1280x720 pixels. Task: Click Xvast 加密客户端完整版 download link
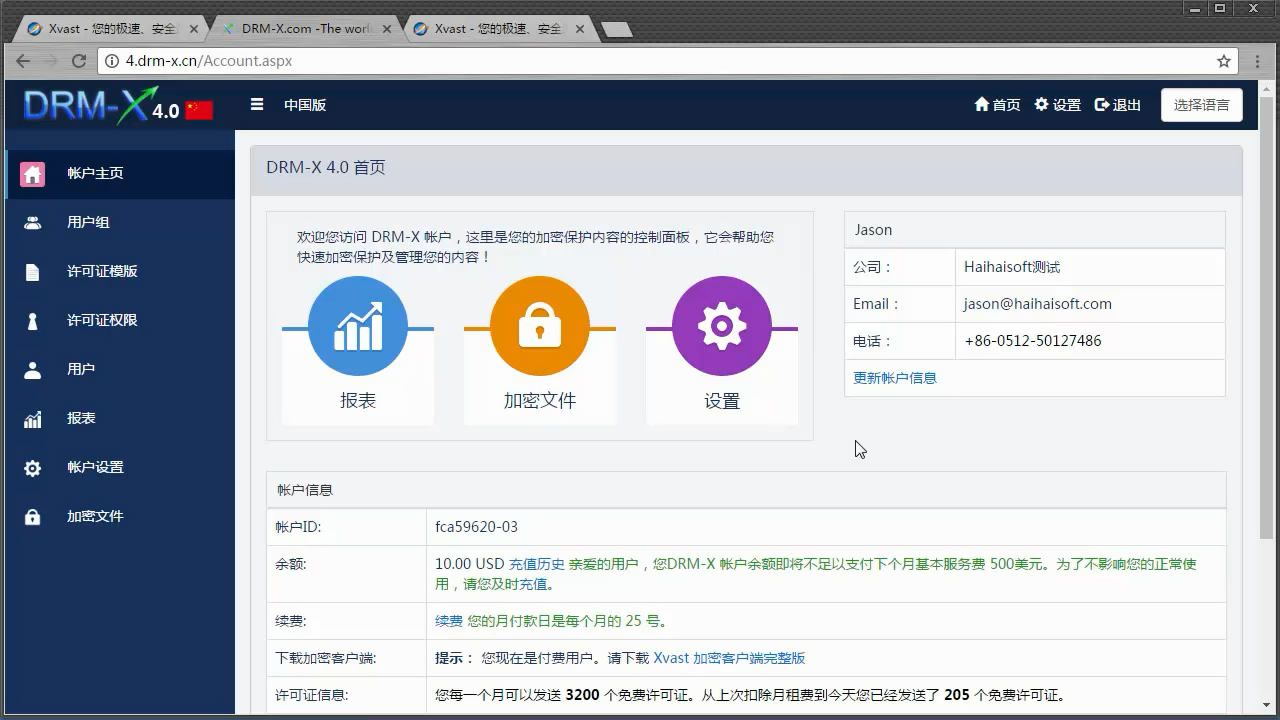(x=729, y=658)
